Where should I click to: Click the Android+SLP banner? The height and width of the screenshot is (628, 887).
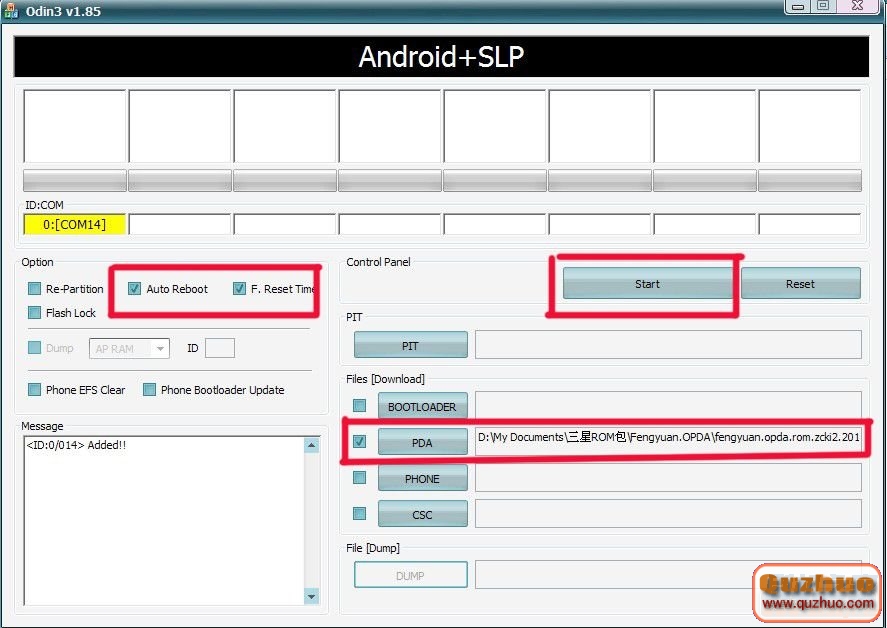[x=441, y=57]
